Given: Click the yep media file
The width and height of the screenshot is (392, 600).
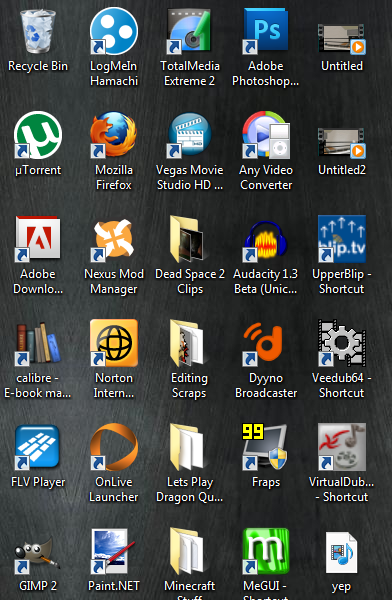Looking at the screenshot, I should [x=341, y=553].
